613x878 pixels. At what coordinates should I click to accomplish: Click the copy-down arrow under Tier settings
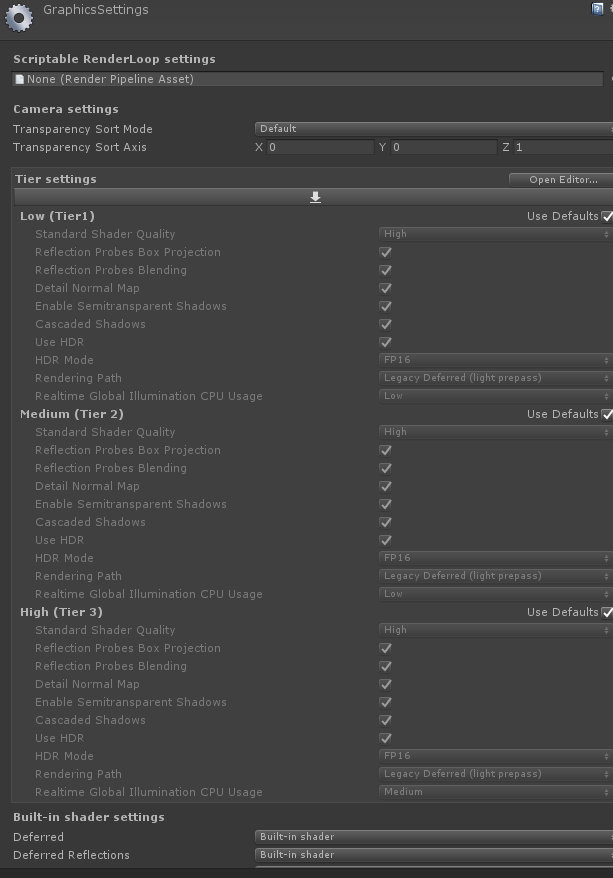pyautogui.click(x=315, y=197)
